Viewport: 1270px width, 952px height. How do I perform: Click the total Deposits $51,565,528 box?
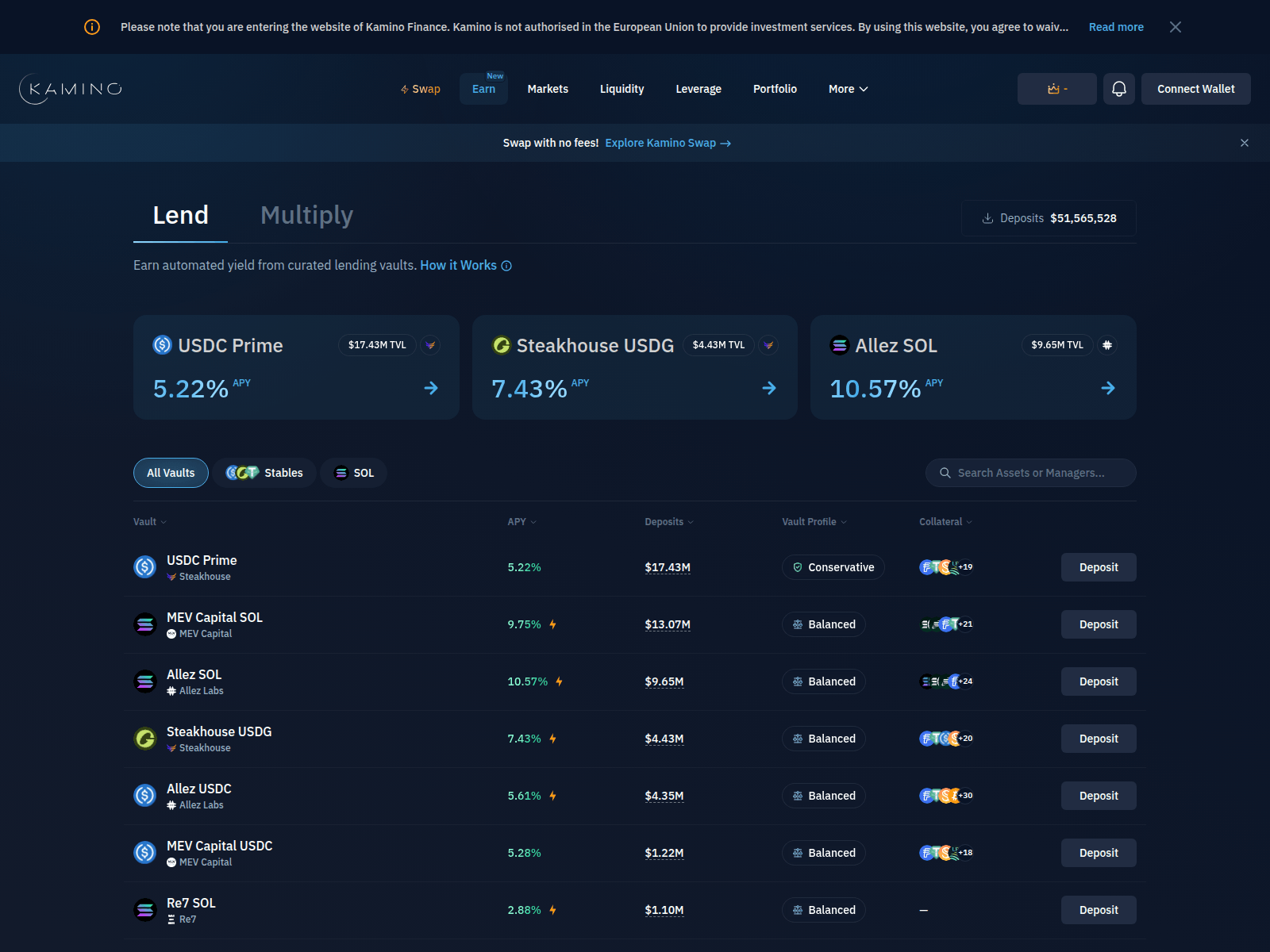pyautogui.click(x=1049, y=218)
